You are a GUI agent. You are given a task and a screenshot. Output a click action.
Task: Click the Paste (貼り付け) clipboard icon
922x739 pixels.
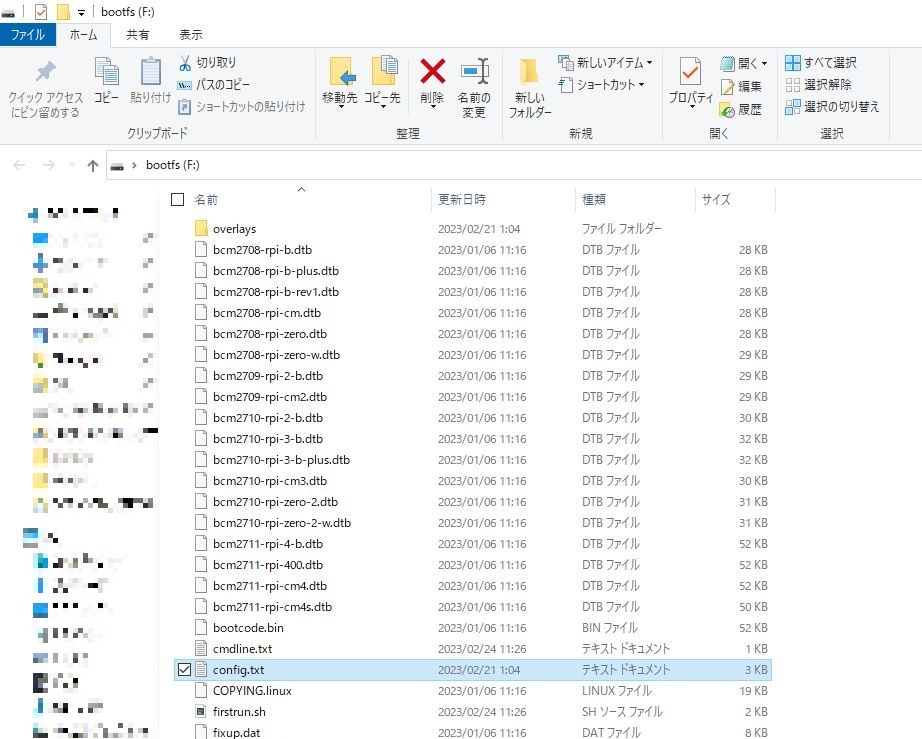tap(151, 72)
